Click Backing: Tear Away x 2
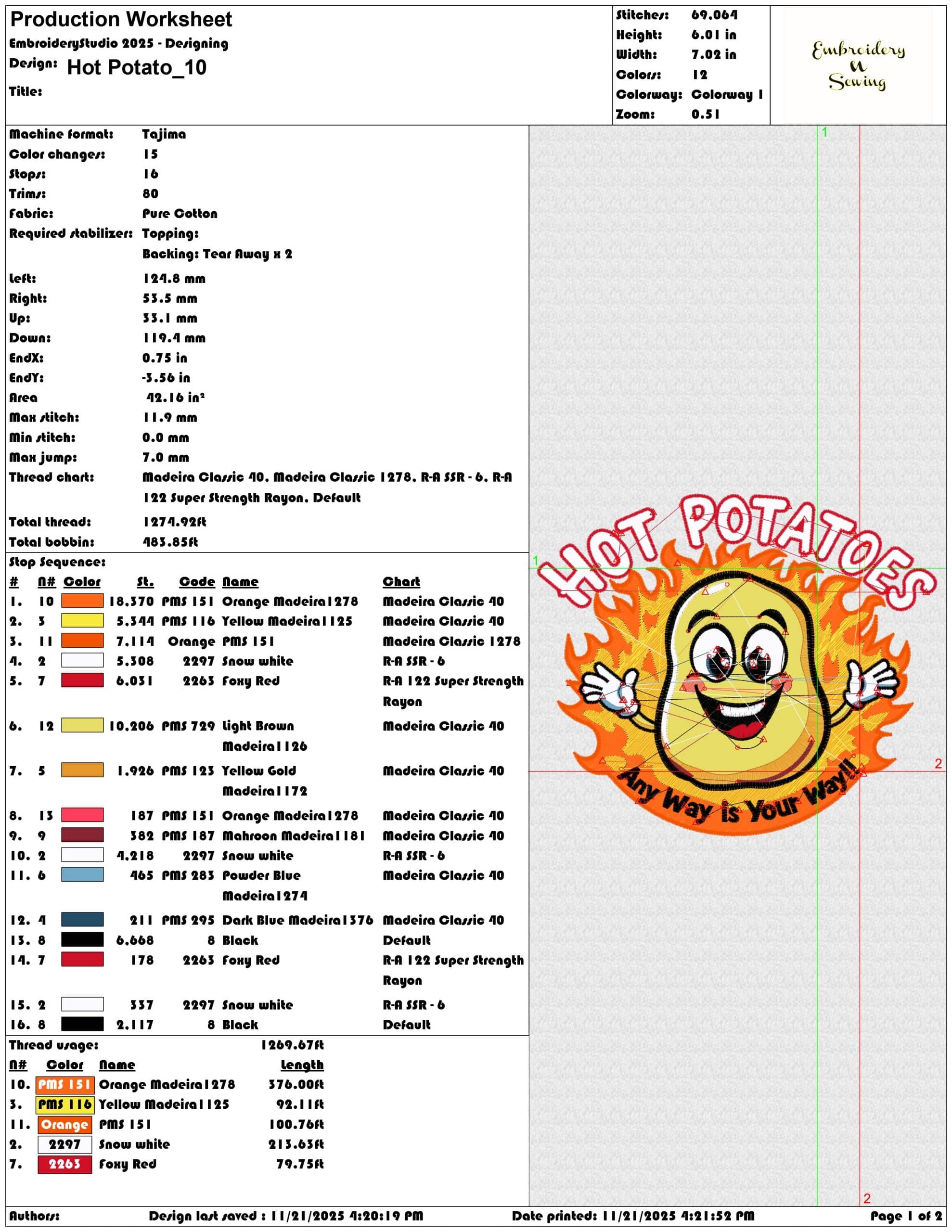The height and width of the screenshot is (1232, 952). (217, 254)
